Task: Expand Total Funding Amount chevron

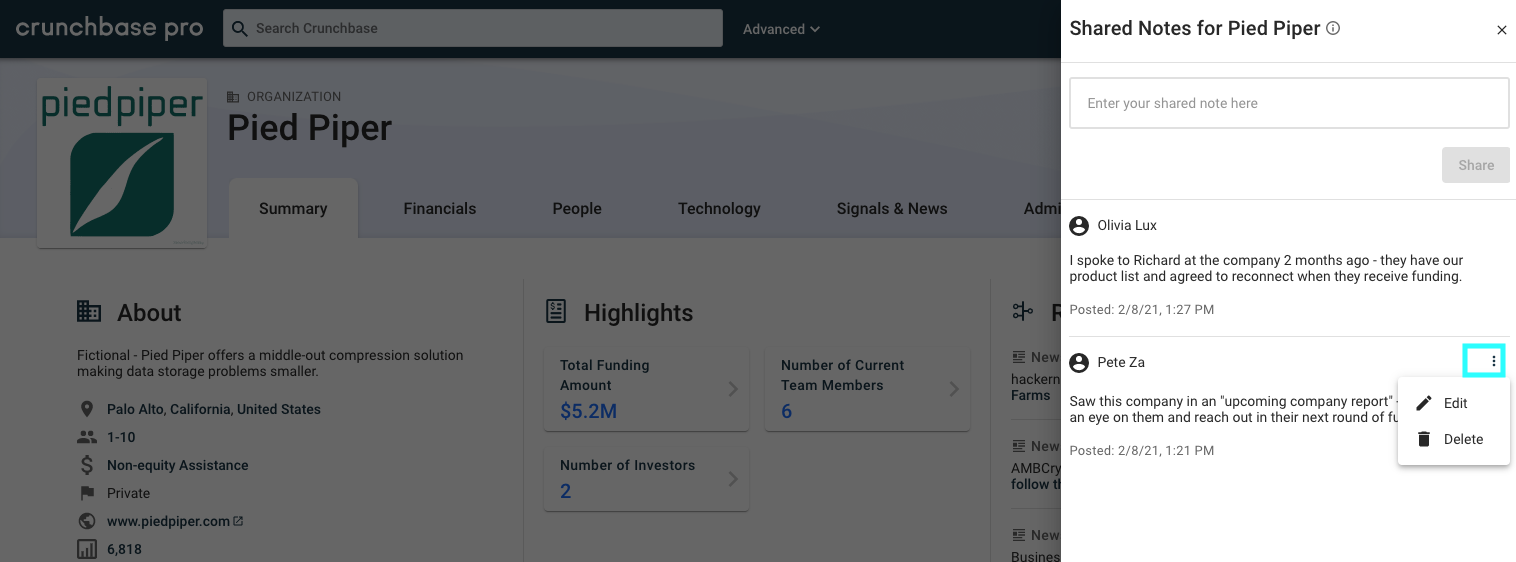Action: (732, 389)
